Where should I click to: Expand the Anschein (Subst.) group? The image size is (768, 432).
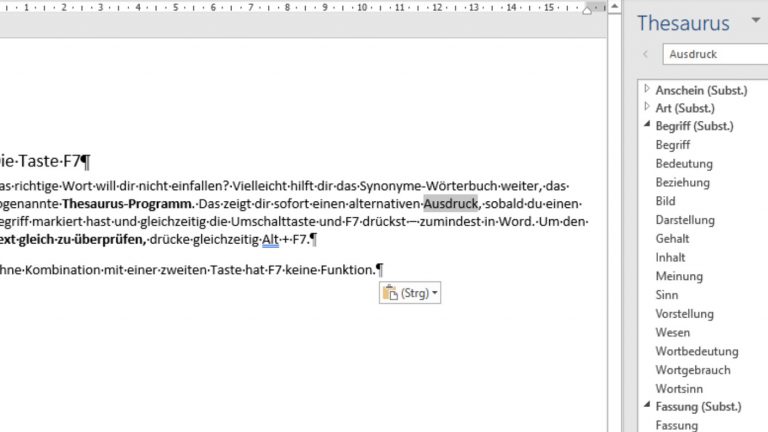click(x=647, y=89)
